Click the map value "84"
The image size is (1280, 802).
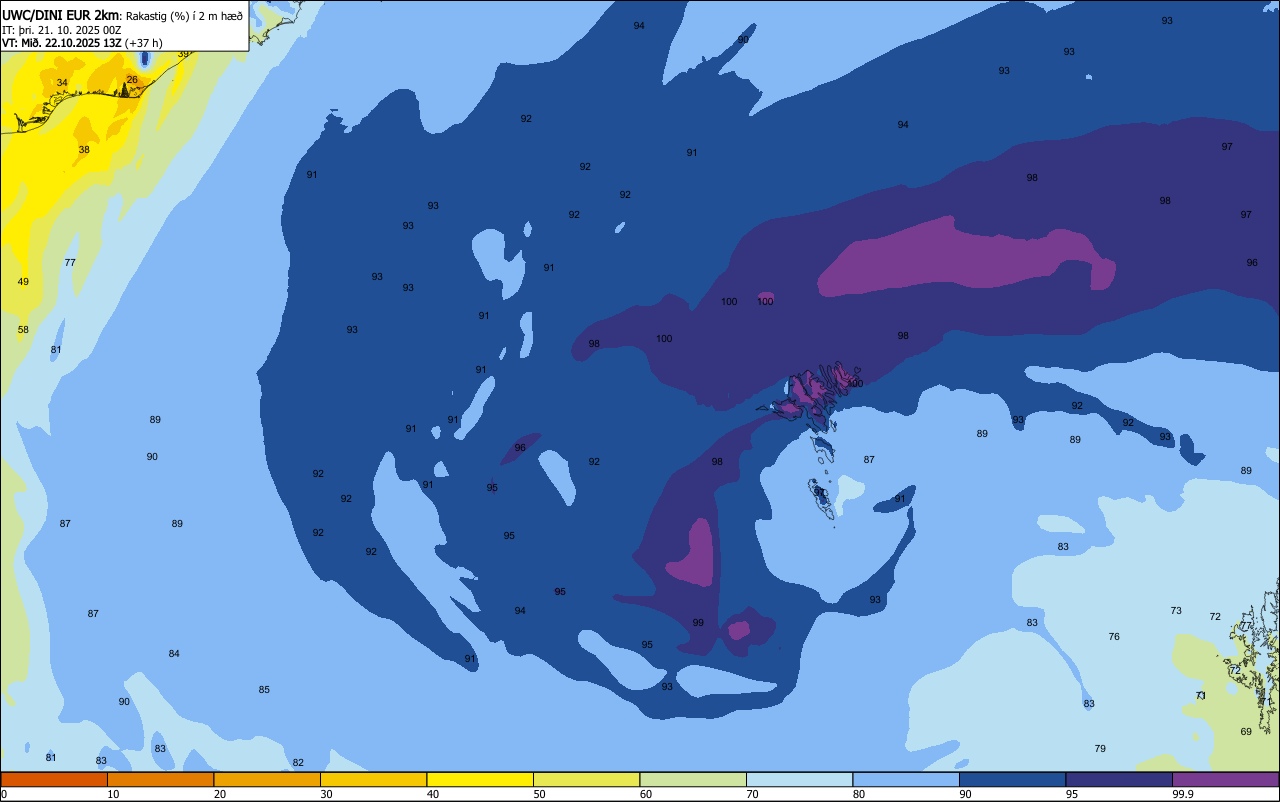(174, 654)
